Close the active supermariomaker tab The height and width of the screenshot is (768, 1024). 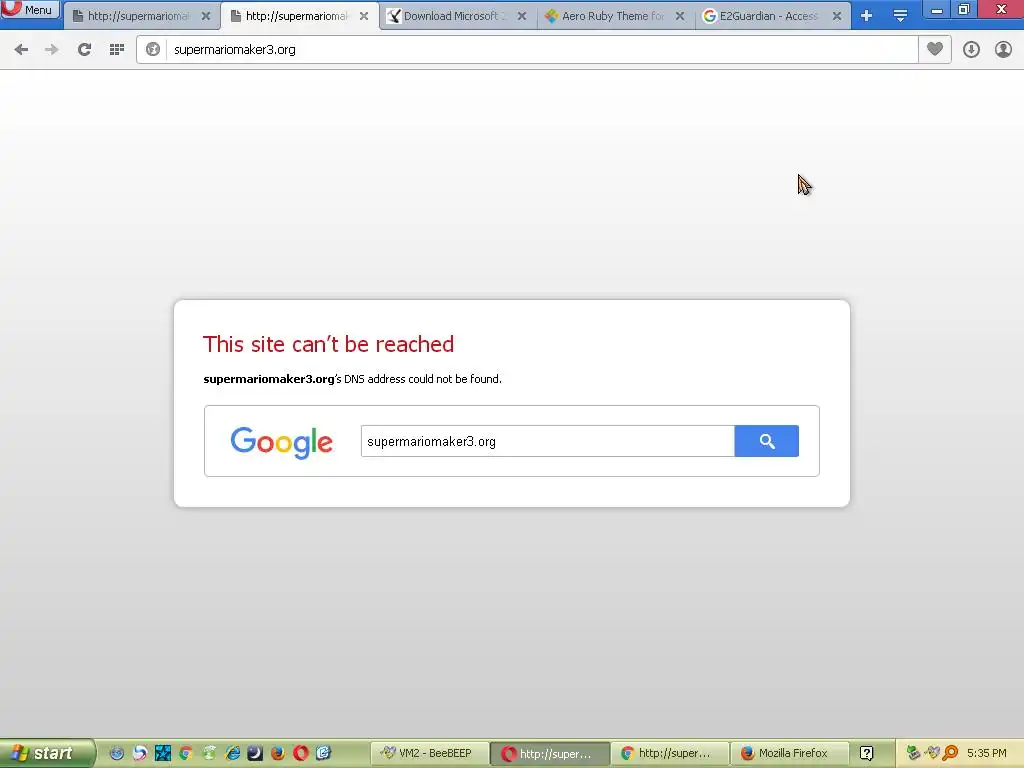[x=364, y=16]
